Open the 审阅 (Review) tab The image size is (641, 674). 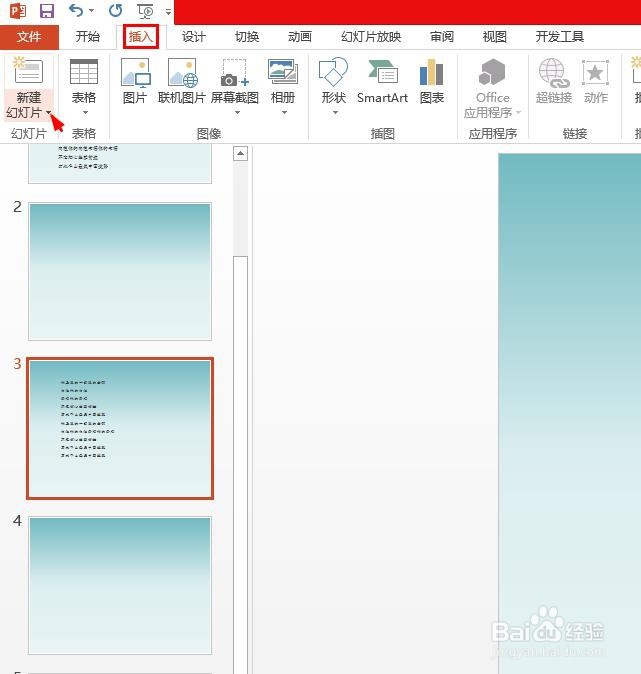(x=442, y=37)
